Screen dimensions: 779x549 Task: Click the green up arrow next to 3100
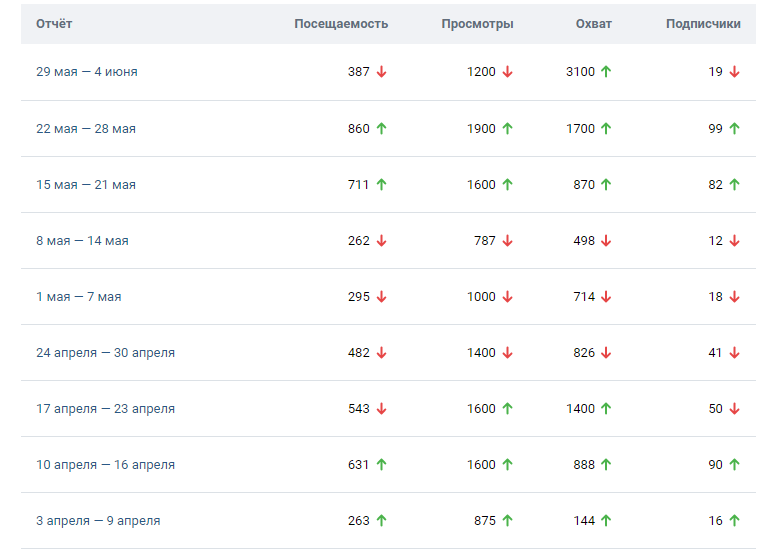click(x=606, y=72)
